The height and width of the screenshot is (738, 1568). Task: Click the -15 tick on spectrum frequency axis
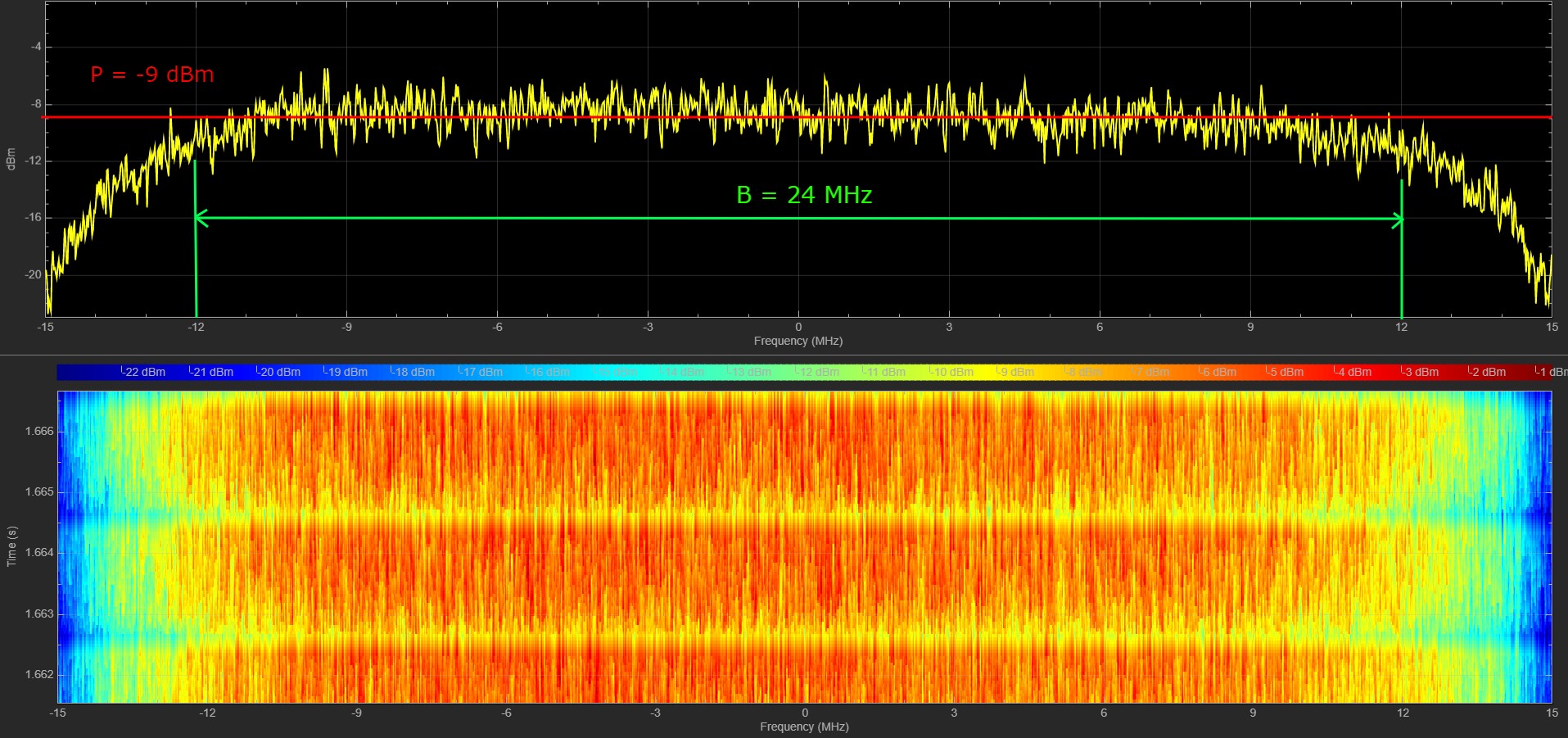[45, 327]
